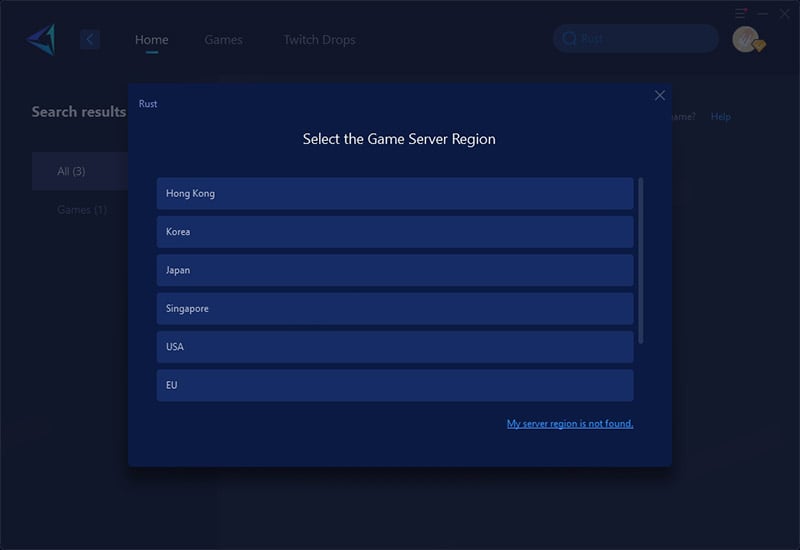Go back using the back arrow
This screenshot has width=800, height=550.
point(90,39)
